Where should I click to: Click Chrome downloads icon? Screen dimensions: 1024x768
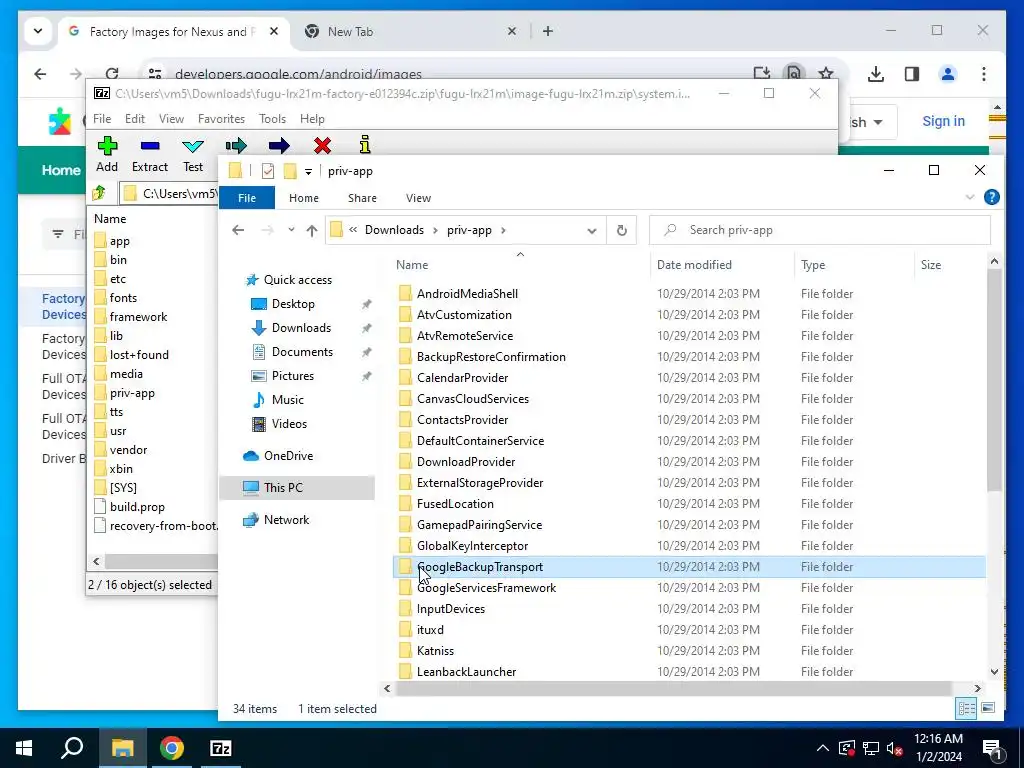click(876, 74)
